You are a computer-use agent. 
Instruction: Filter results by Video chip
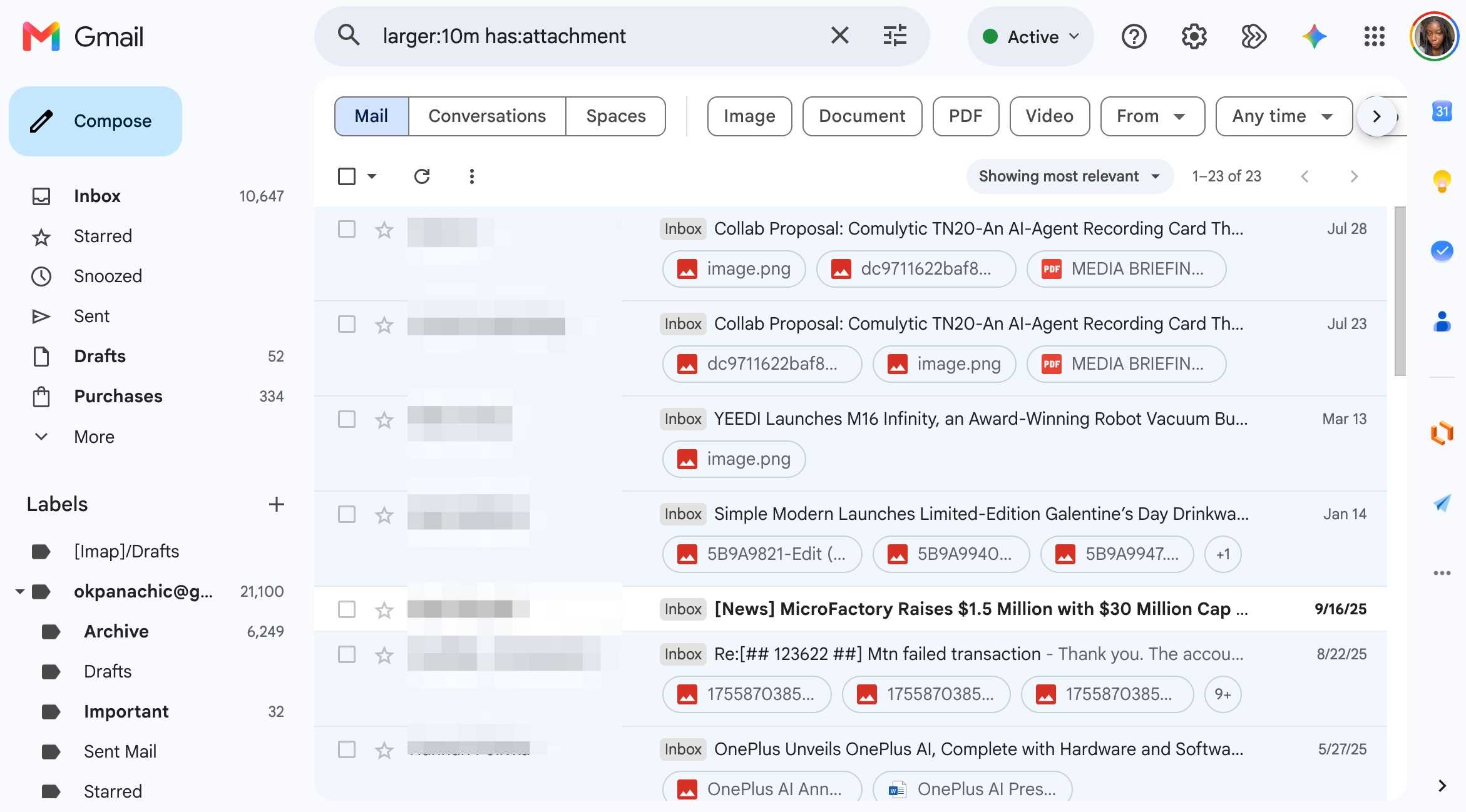point(1049,116)
